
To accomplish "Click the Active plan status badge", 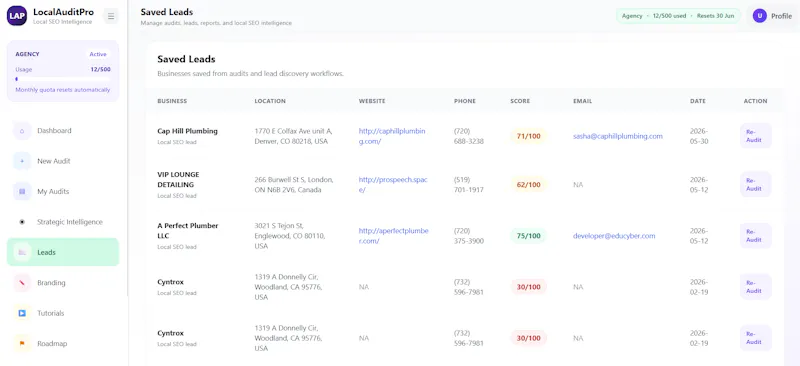I will tap(98, 54).
